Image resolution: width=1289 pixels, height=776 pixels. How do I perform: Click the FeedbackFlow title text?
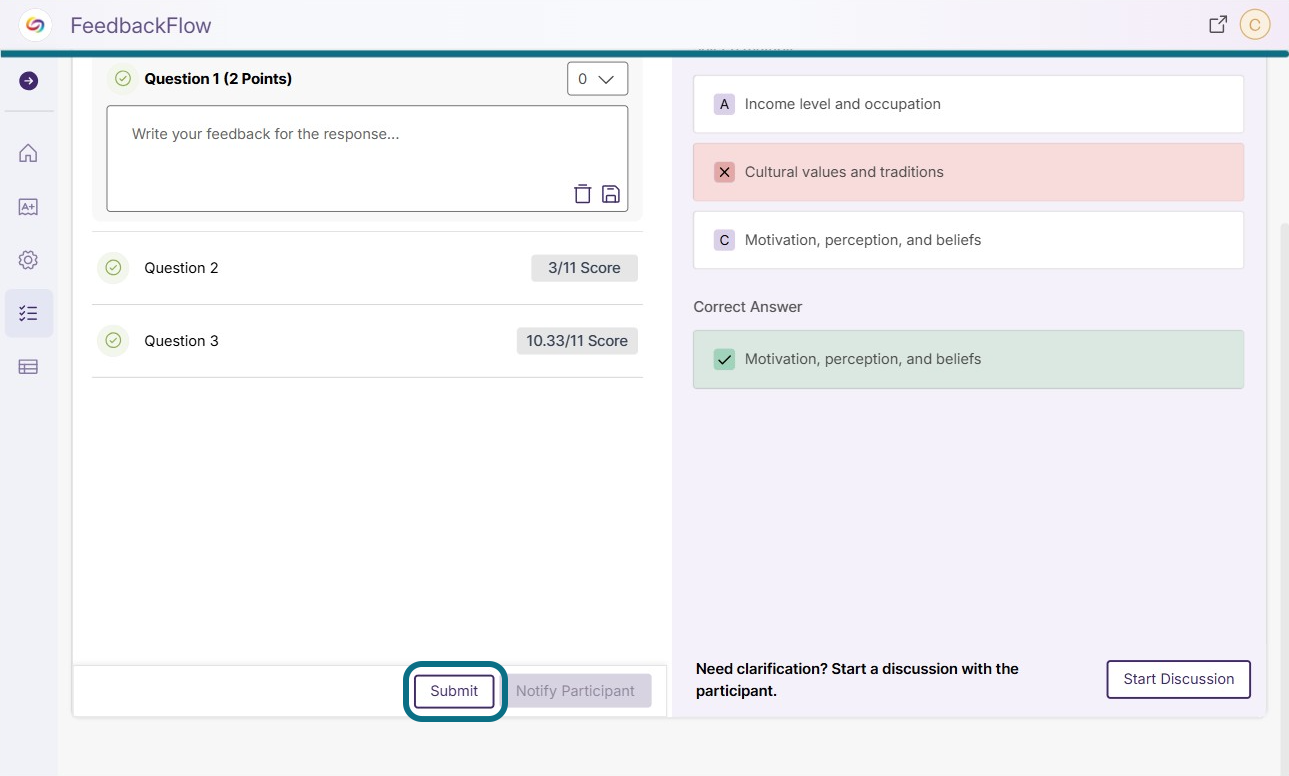(x=141, y=25)
